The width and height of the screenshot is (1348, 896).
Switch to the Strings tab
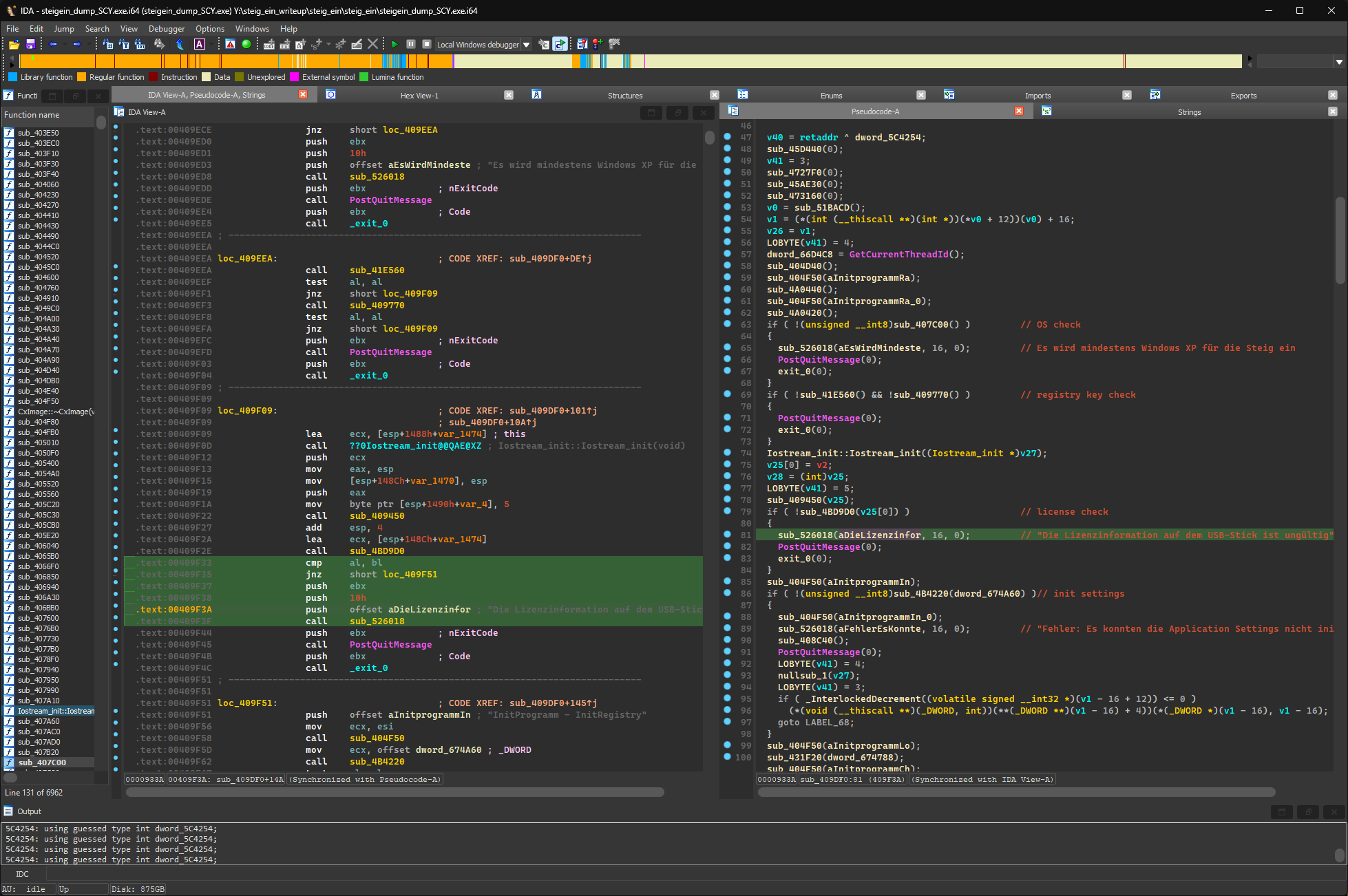(x=1188, y=111)
